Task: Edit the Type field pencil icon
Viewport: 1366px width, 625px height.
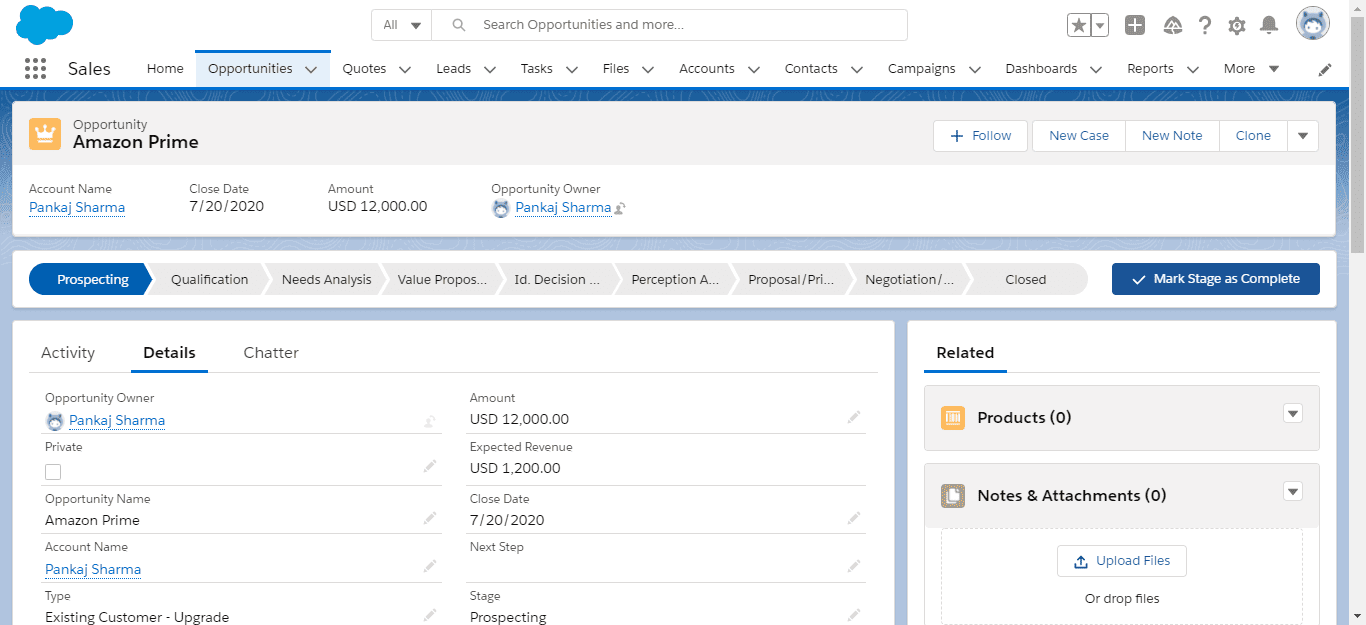Action: (430, 615)
